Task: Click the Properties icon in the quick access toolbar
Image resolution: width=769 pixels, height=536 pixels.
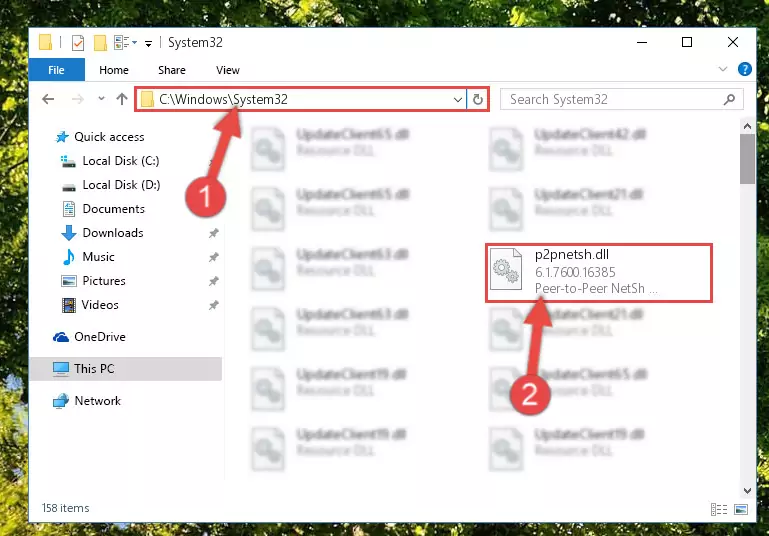Action: click(77, 43)
